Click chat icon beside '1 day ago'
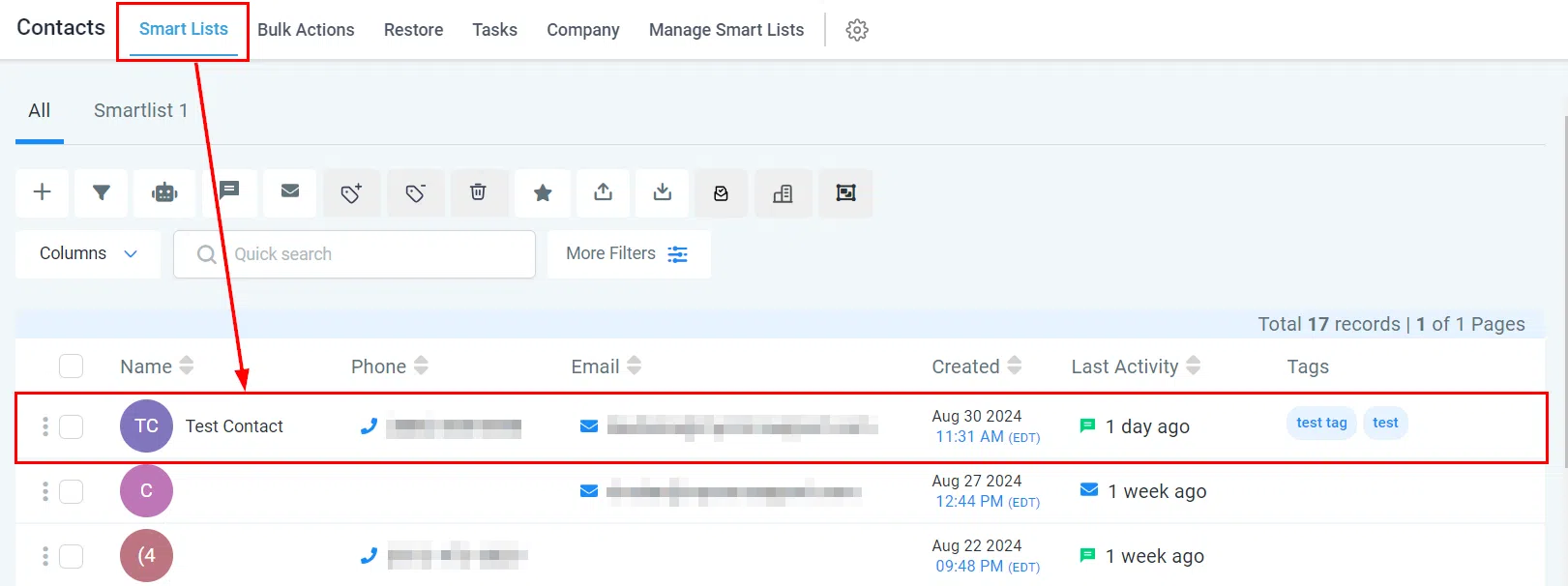Screen dimensions: 1568x586 (1087, 425)
